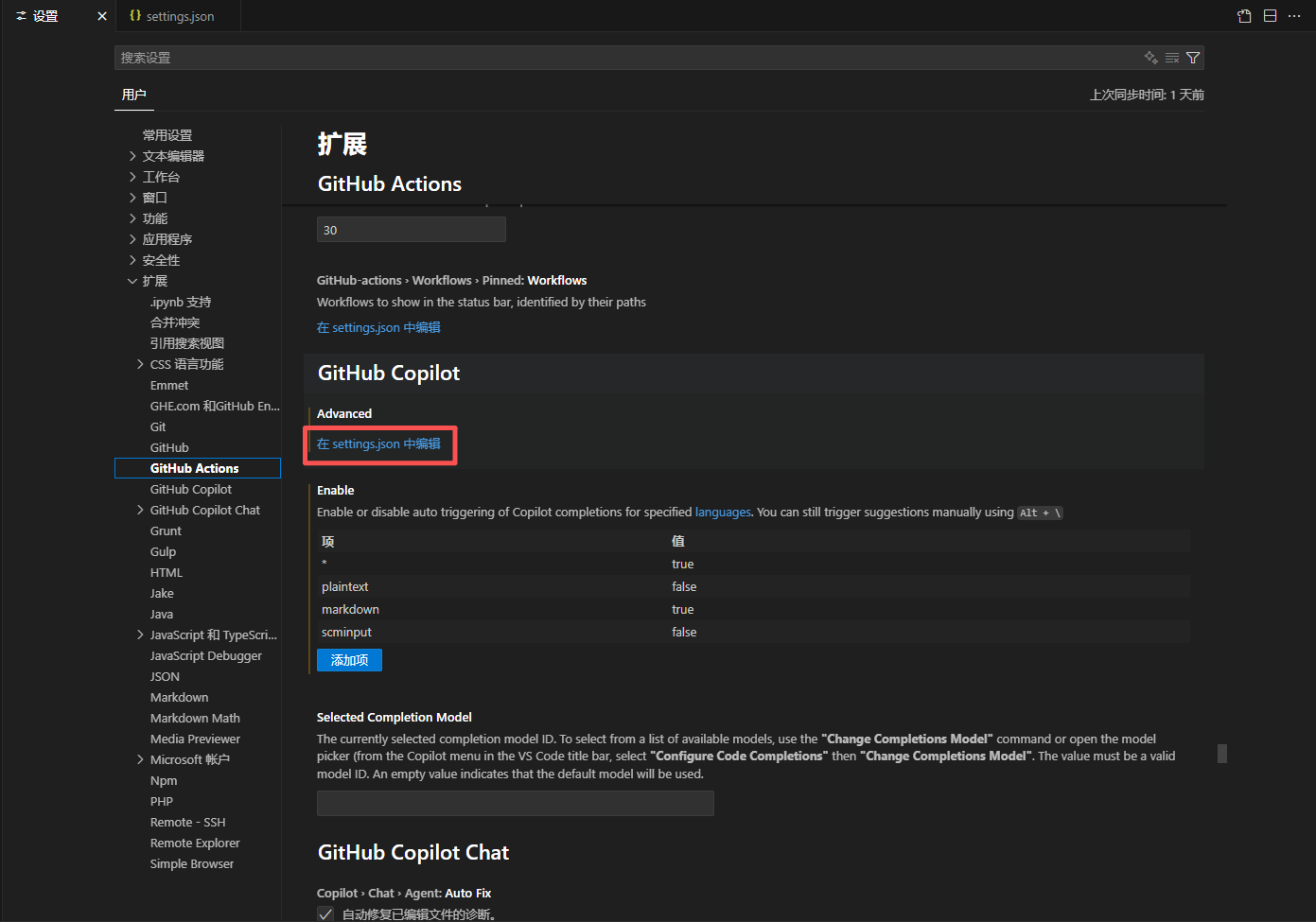Expand 应用程序 tree section
The height and width of the screenshot is (922, 1316).
(x=132, y=239)
